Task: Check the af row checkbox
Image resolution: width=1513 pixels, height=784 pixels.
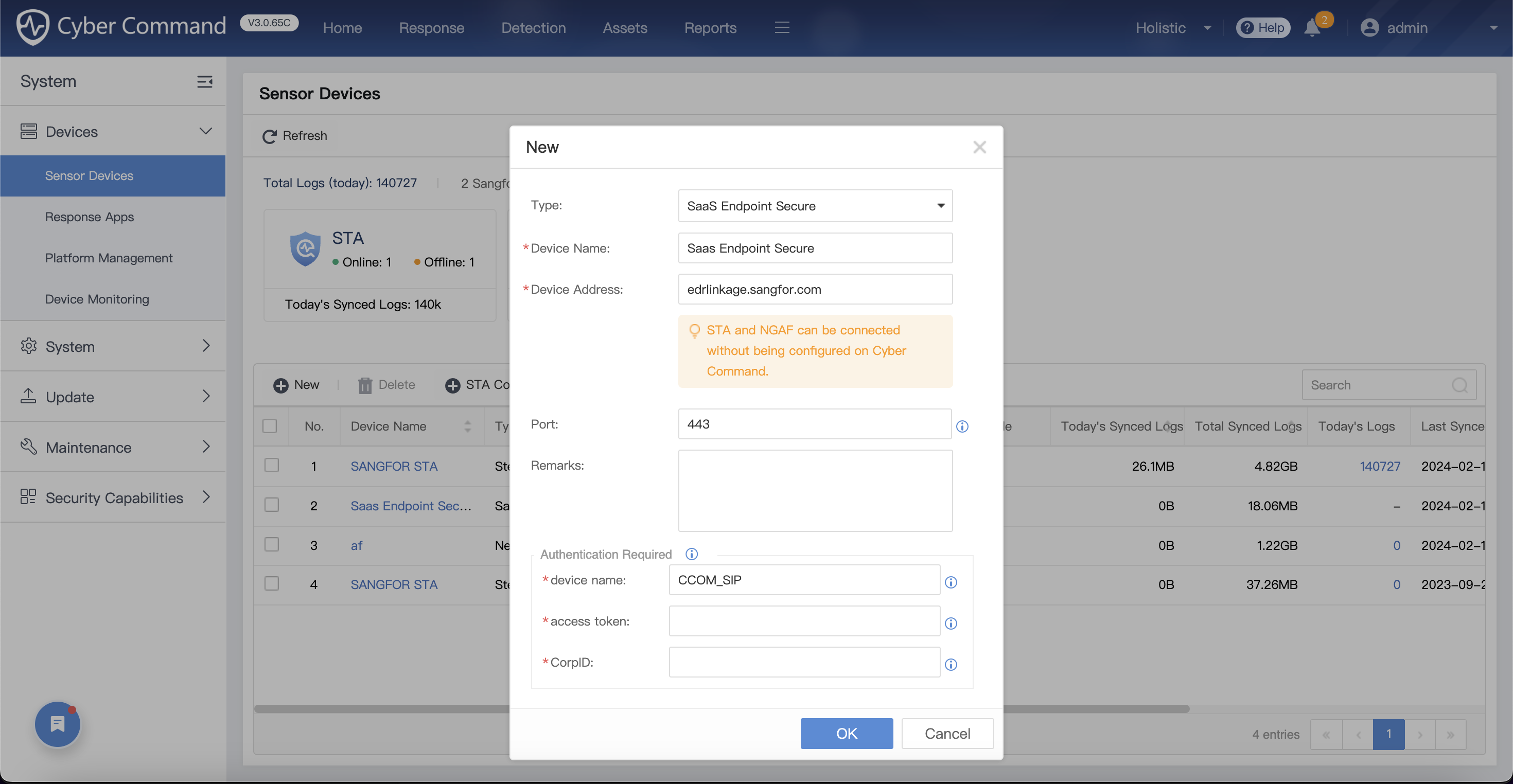Action: click(x=271, y=544)
